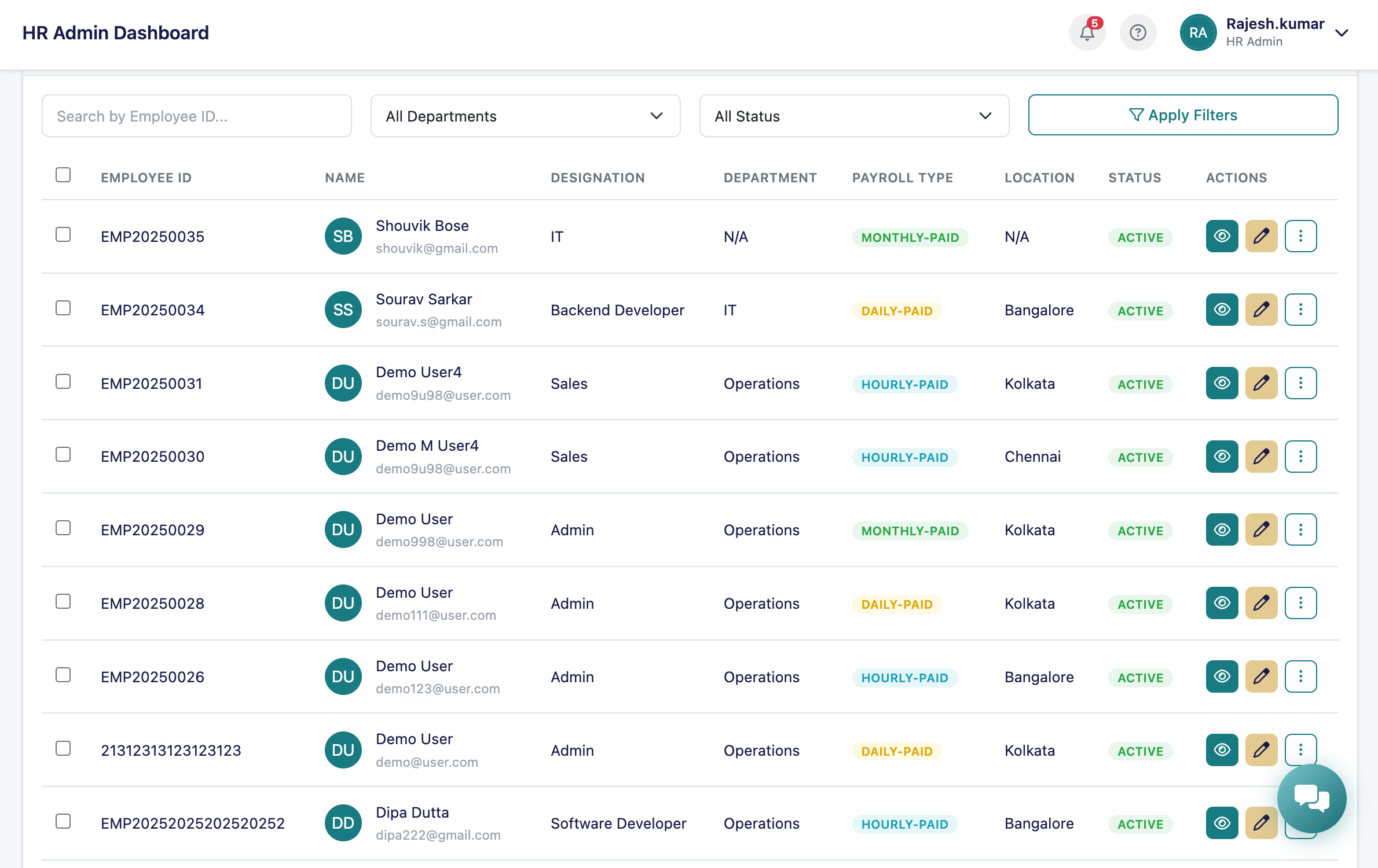The width and height of the screenshot is (1378, 868).
Task: Open more actions for EMP20250026
Action: pos(1301,676)
